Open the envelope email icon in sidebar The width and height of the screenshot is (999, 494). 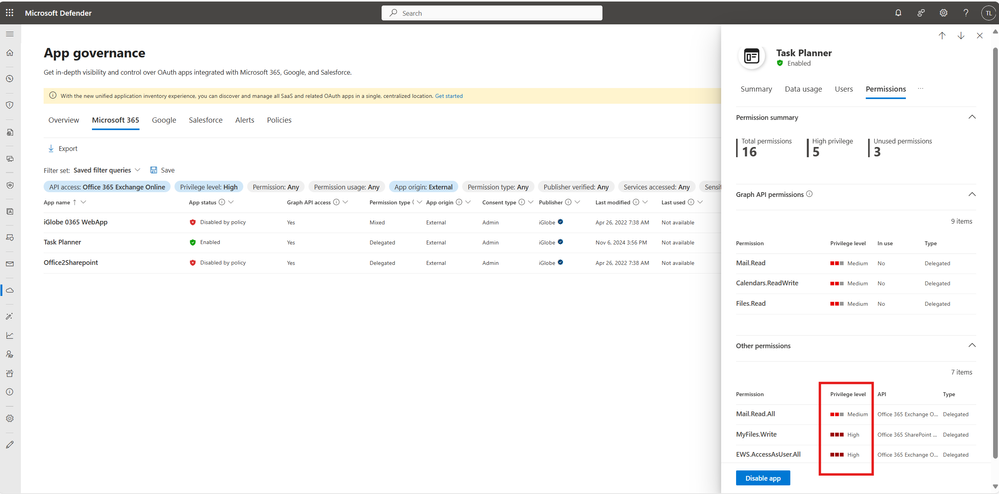pos(10,263)
